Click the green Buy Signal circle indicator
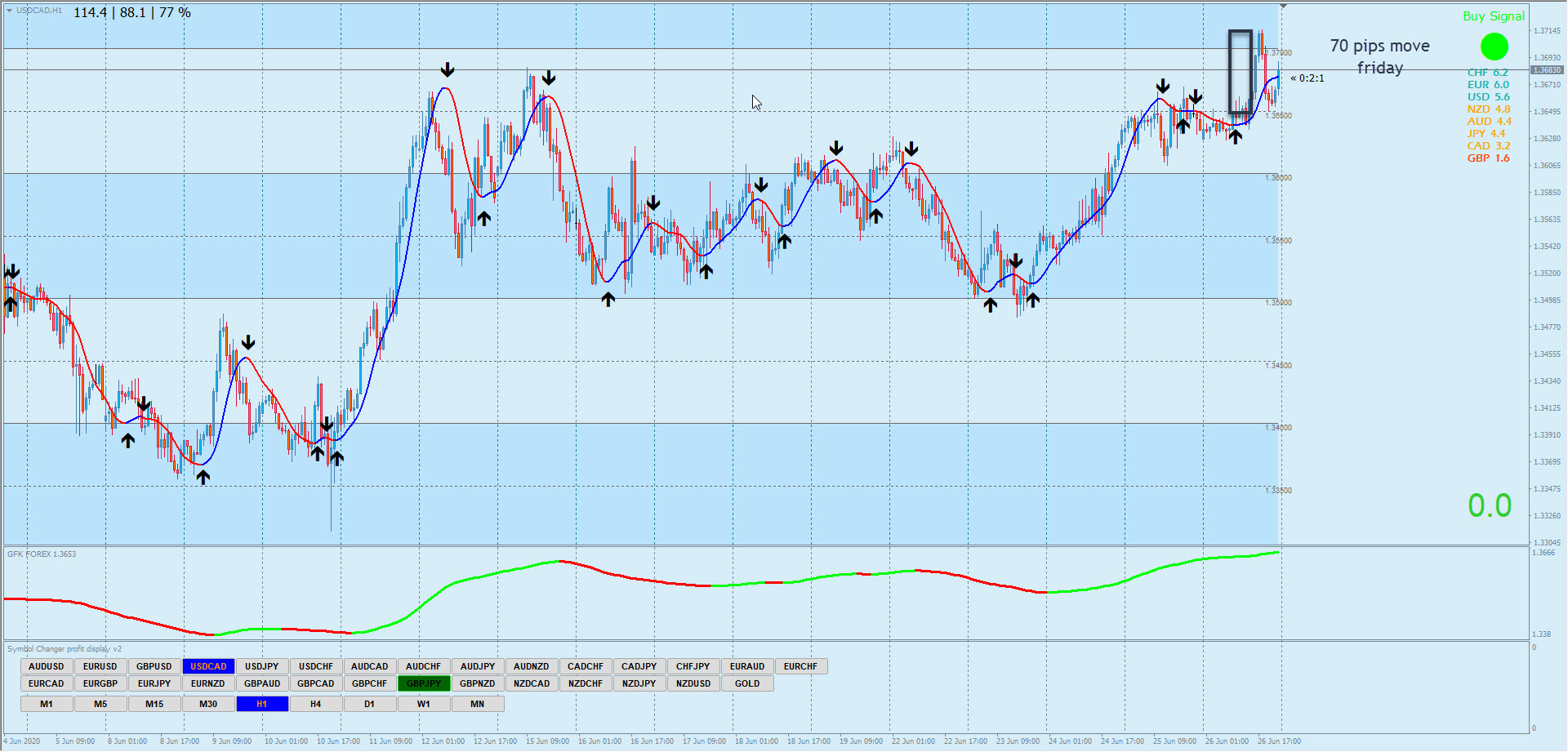 1494,47
